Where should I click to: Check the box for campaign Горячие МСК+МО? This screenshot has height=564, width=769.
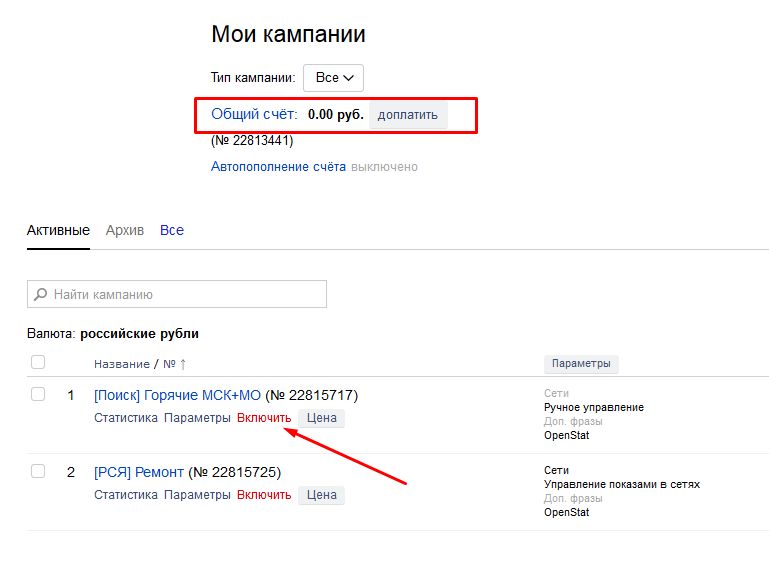(38, 394)
